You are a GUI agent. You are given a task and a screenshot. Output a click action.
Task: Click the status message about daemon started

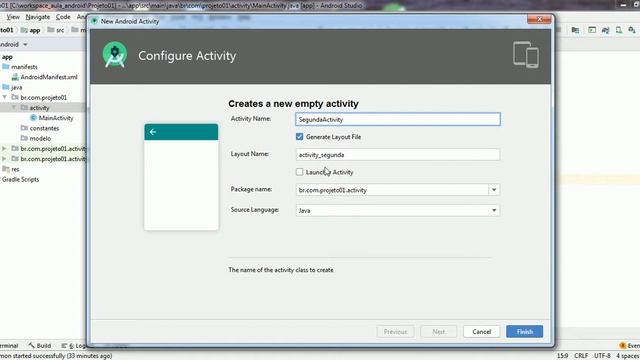point(56,356)
